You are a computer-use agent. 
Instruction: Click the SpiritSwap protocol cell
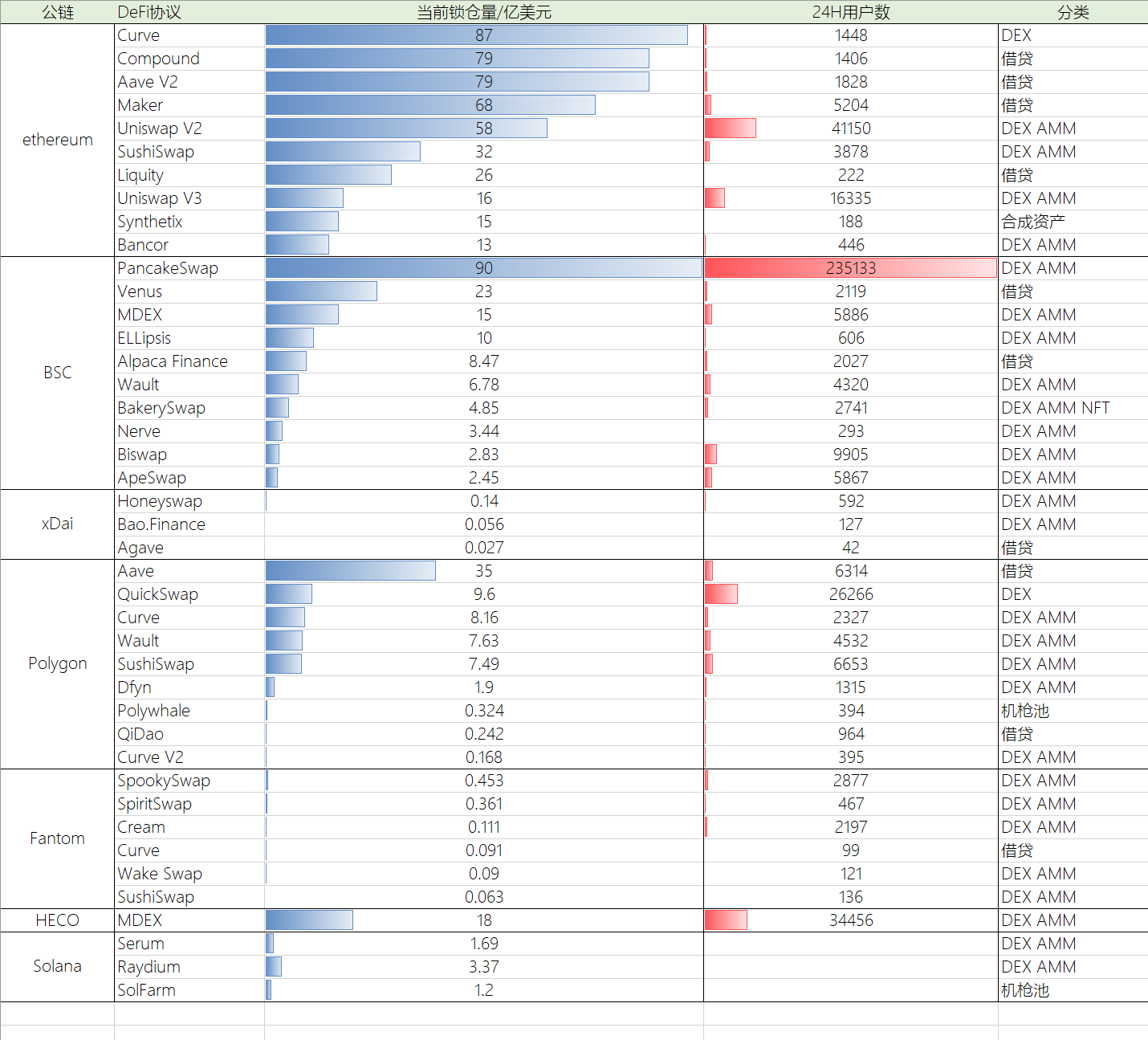189,804
